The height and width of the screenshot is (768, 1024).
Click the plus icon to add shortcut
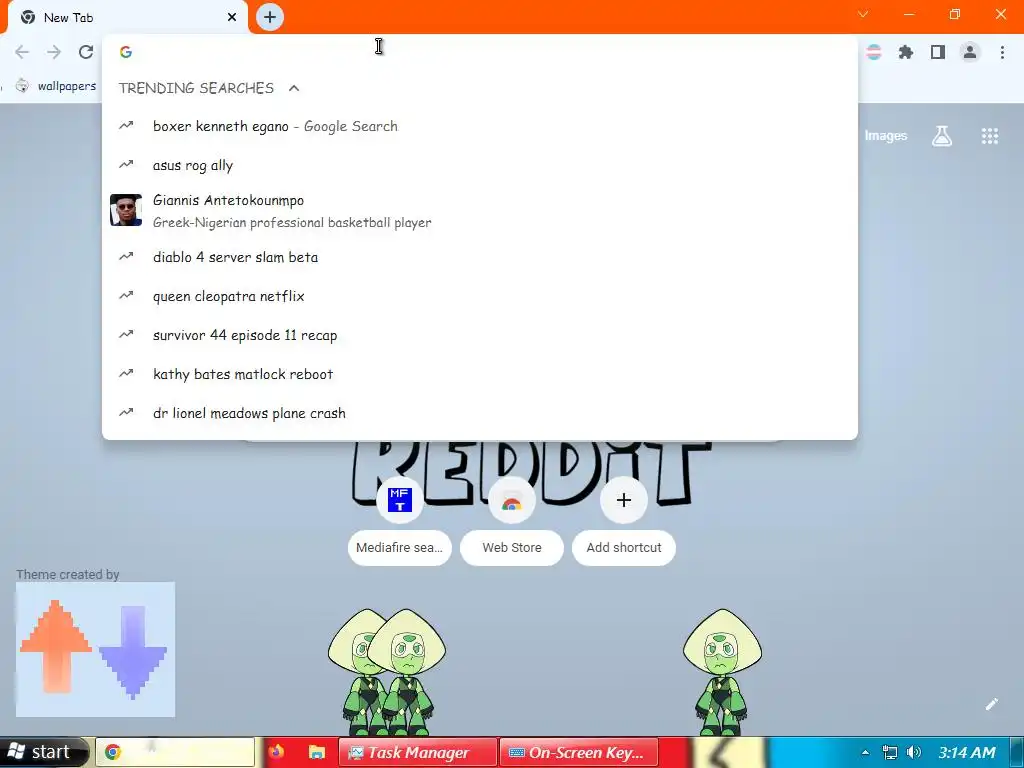[x=624, y=500]
